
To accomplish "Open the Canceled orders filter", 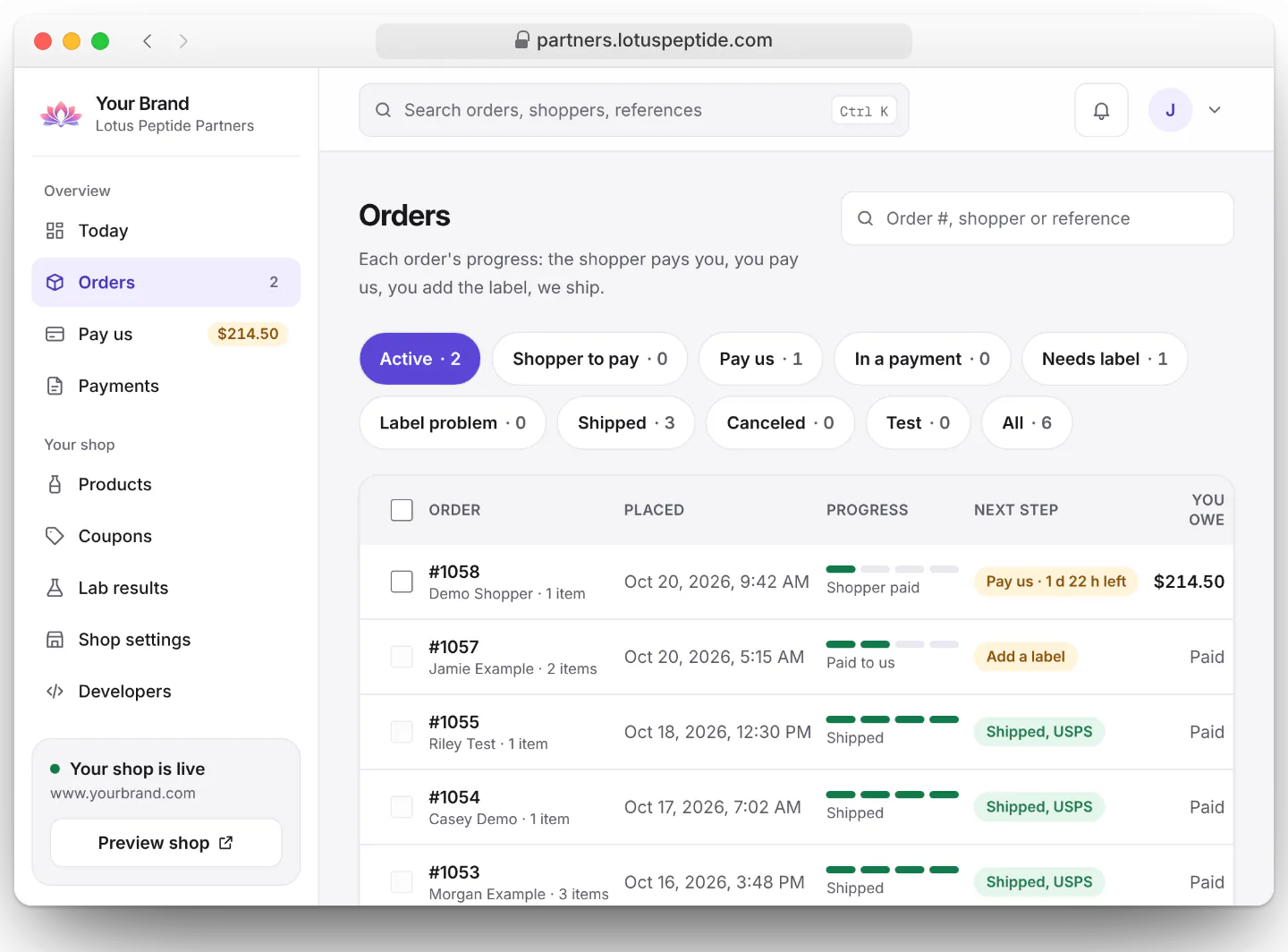I will (780, 423).
